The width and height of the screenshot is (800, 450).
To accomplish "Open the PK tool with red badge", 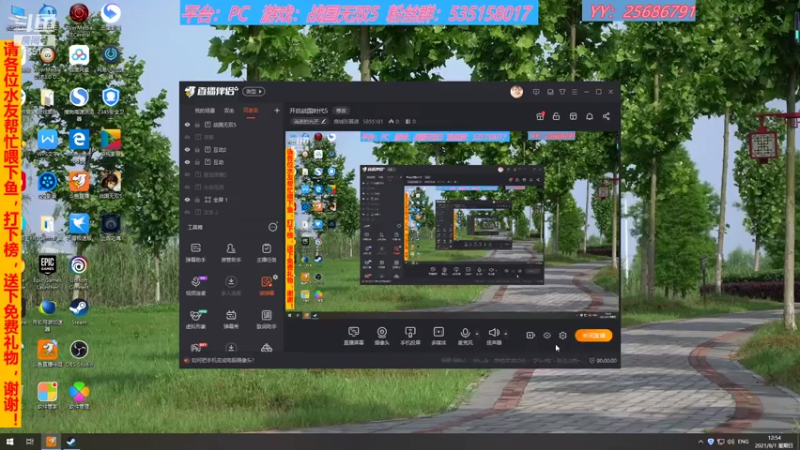I will tap(195, 348).
